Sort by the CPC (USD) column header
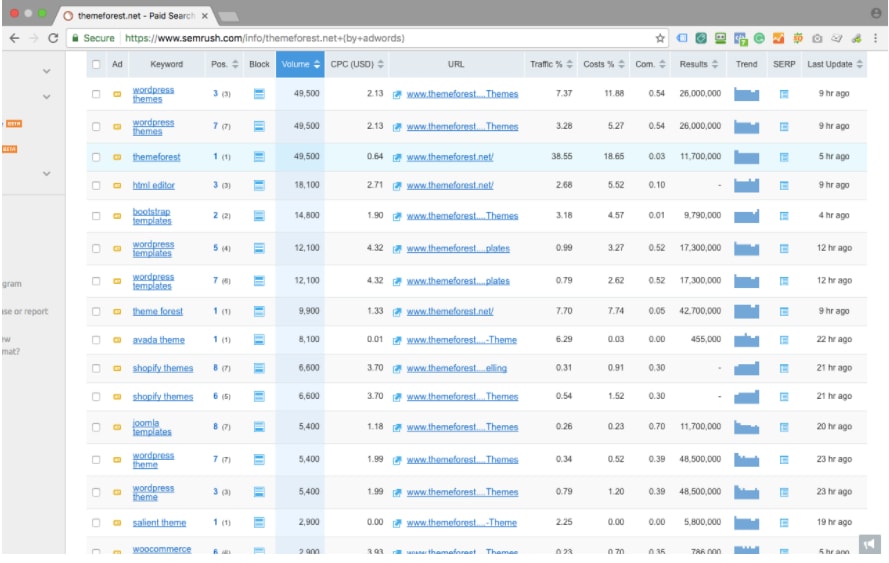The height and width of the screenshot is (563, 889). pos(357,65)
